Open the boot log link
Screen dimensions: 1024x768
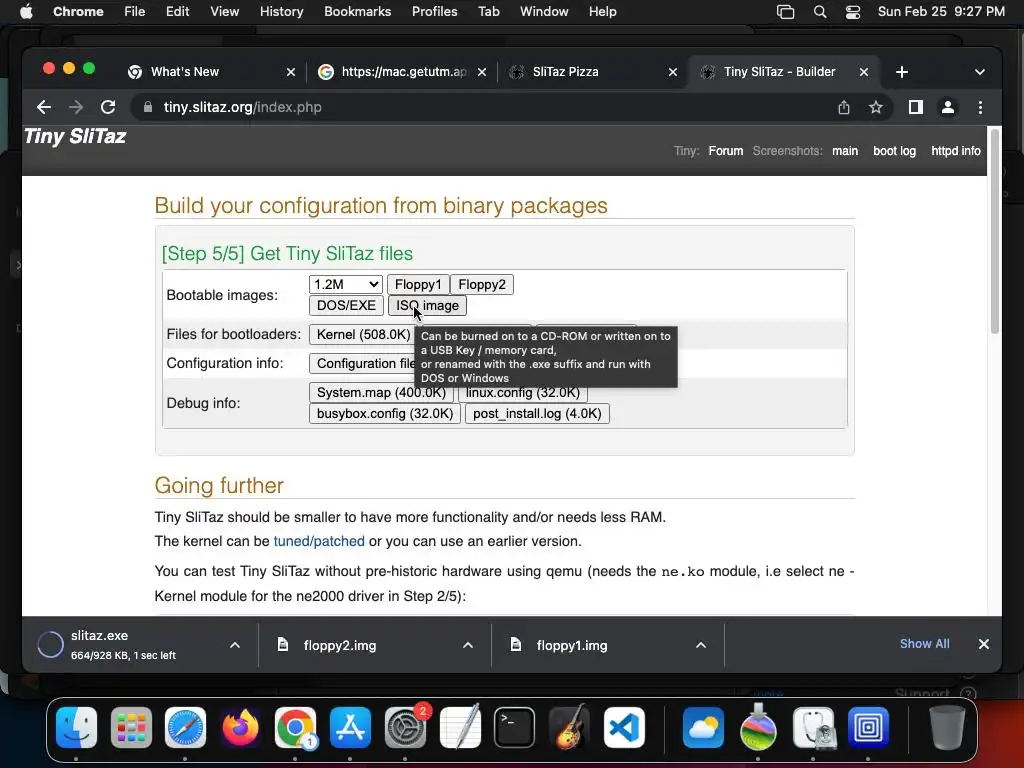[894, 151]
